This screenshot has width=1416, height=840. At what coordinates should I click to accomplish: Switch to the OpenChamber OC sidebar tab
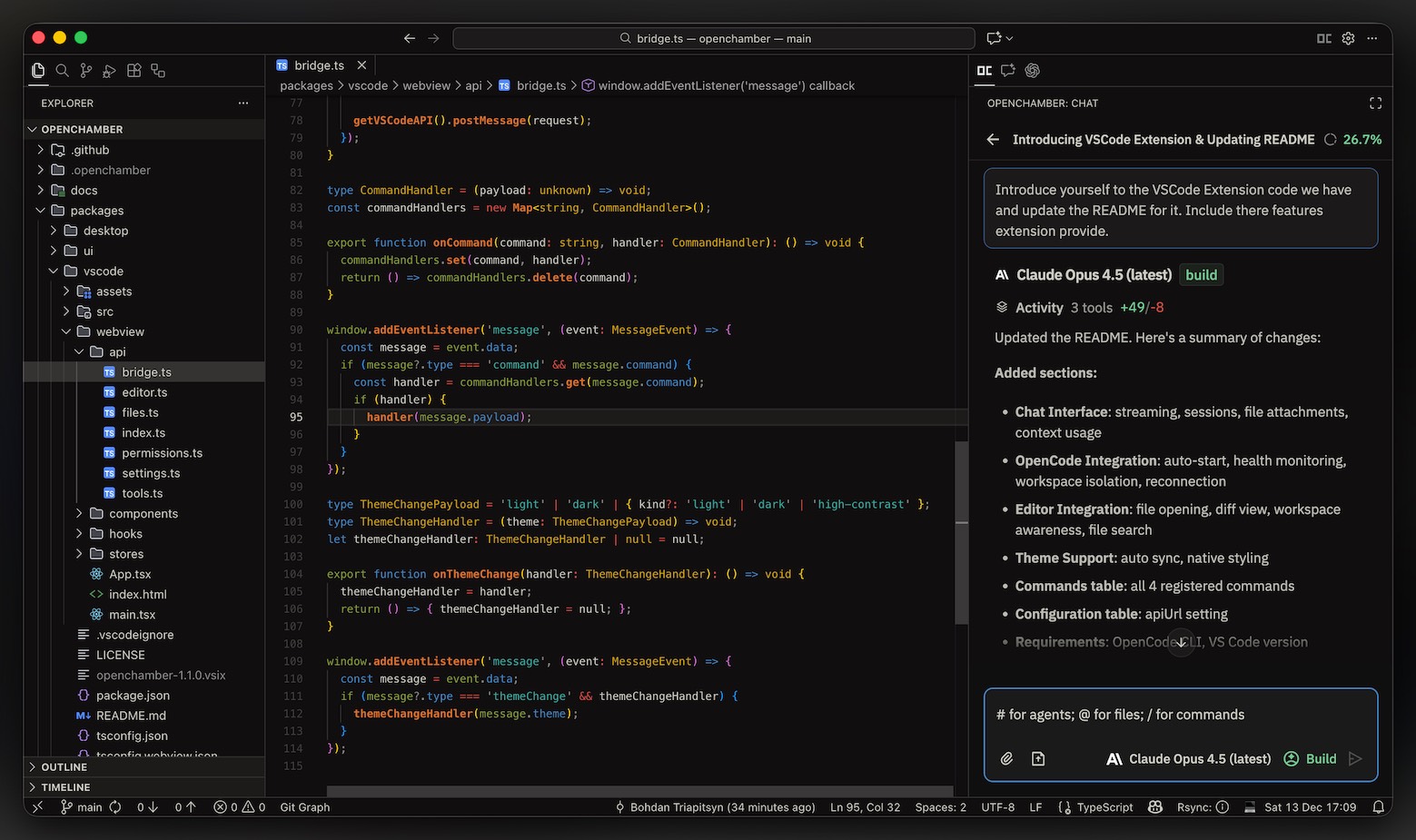(x=985, y=70)
